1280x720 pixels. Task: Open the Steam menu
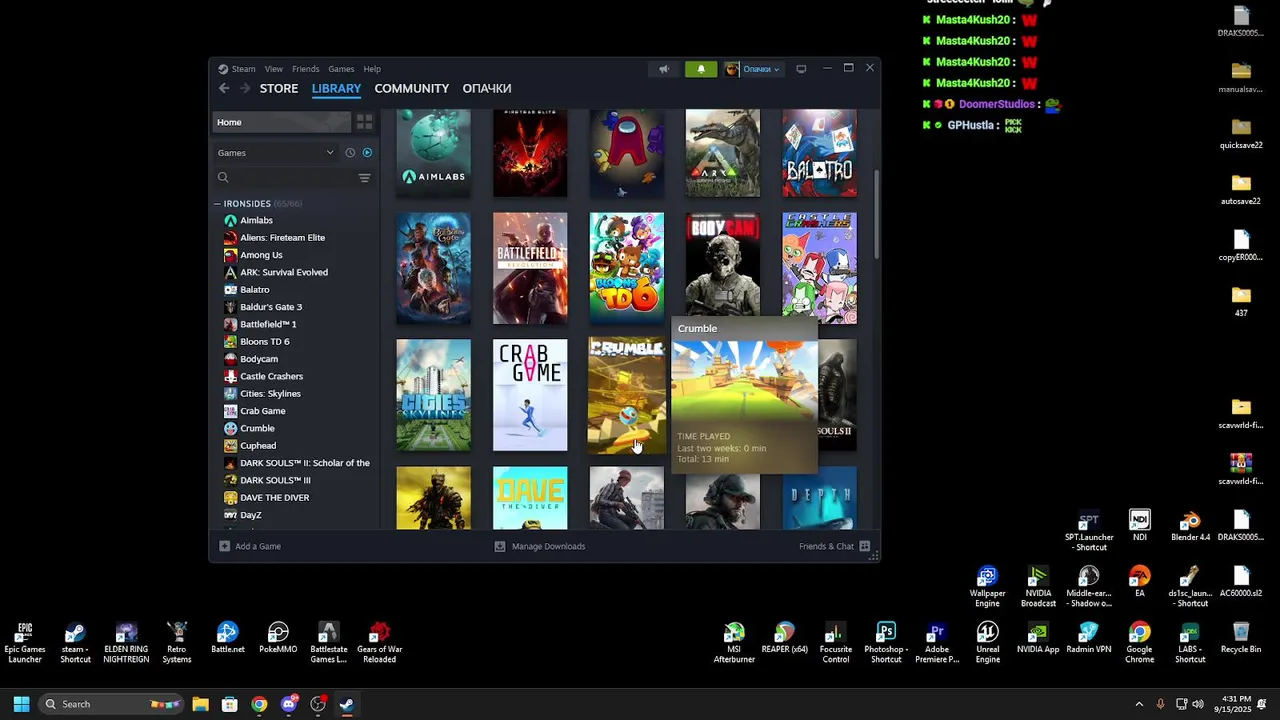tap(243, 69)
